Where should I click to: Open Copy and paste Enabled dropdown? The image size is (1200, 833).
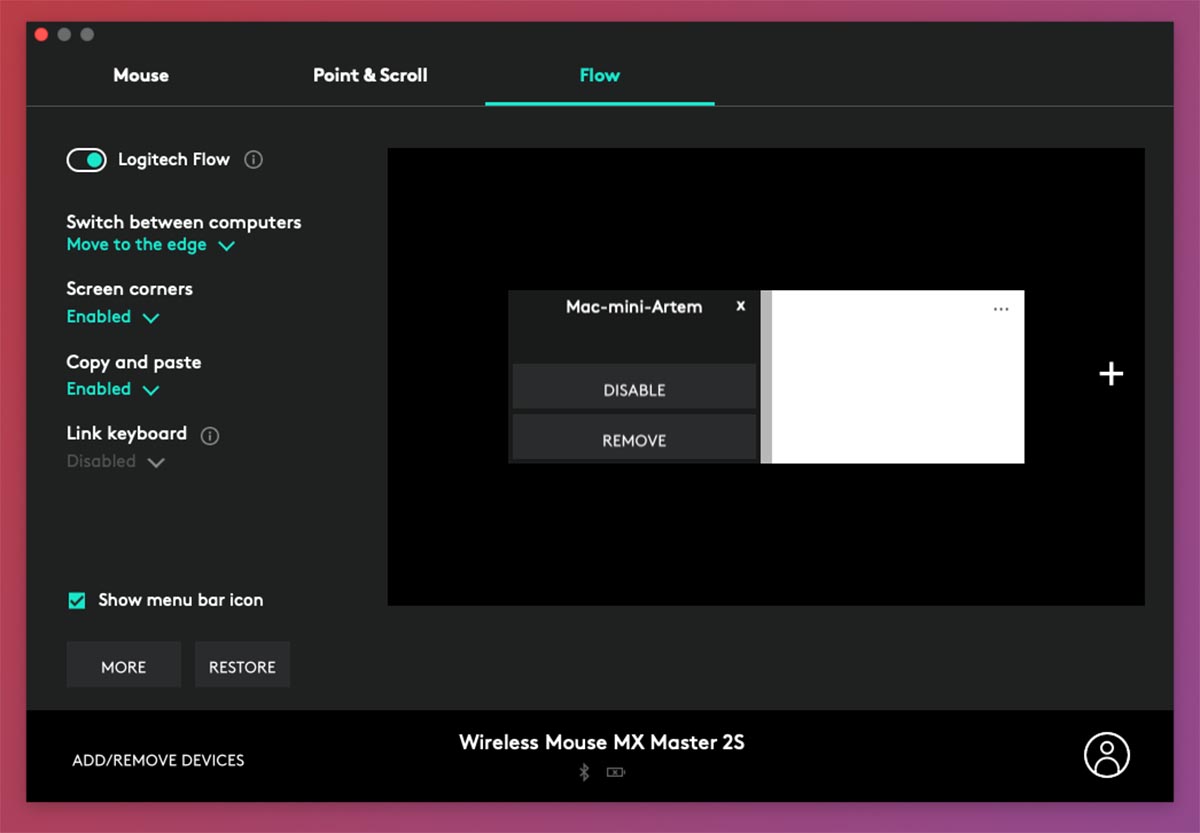coord(112,389)
